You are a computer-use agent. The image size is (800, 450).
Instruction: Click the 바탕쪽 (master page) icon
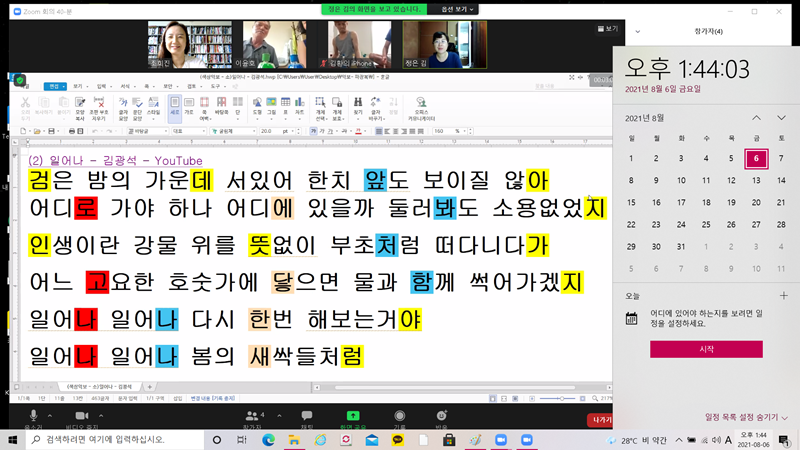[221, 108]
